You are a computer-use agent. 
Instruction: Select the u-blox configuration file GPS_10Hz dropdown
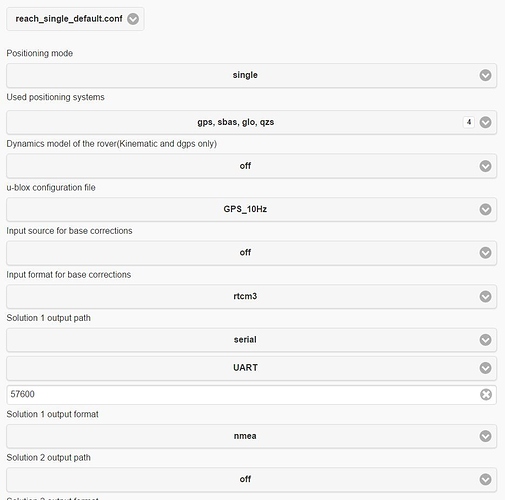[251, 209]
